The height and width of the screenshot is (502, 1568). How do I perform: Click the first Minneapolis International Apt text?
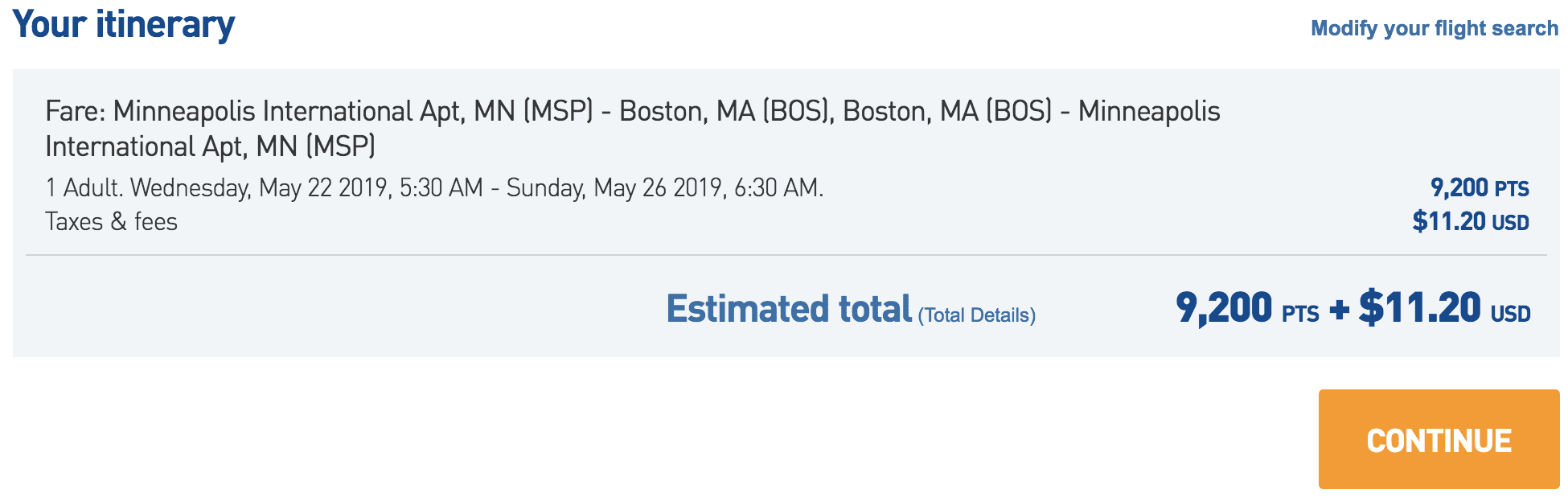288,111
